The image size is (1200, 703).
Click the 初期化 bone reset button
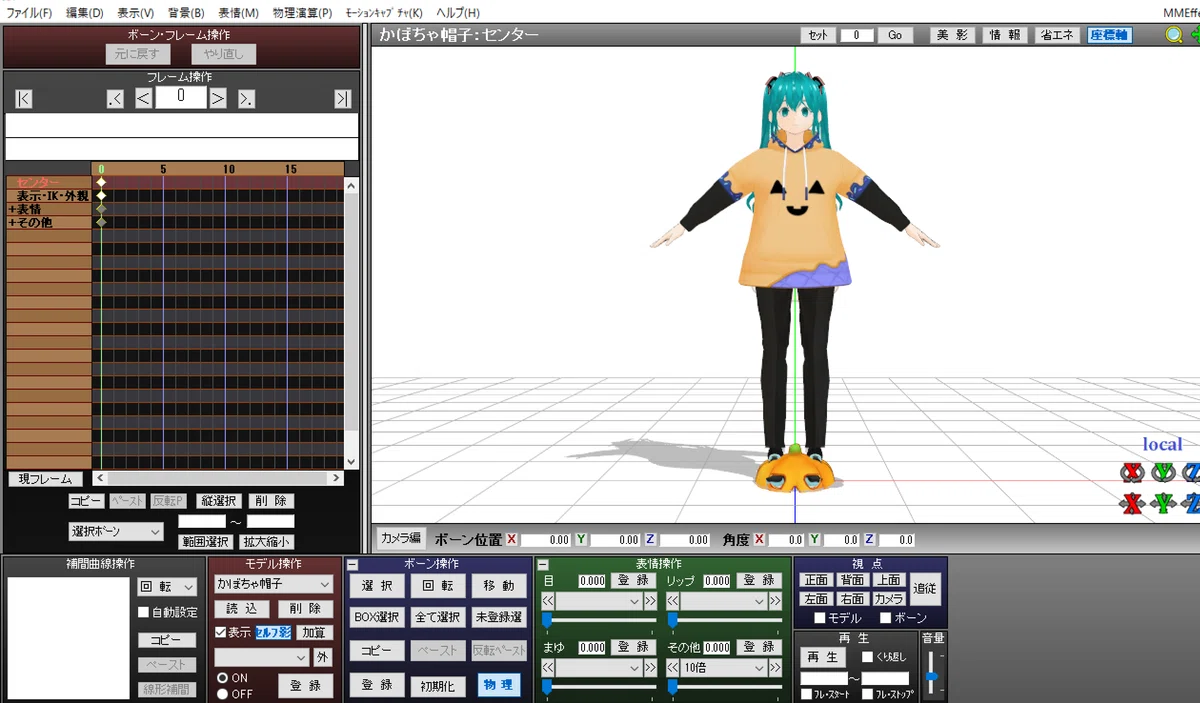pyautogui.click(x=437, y=686)
